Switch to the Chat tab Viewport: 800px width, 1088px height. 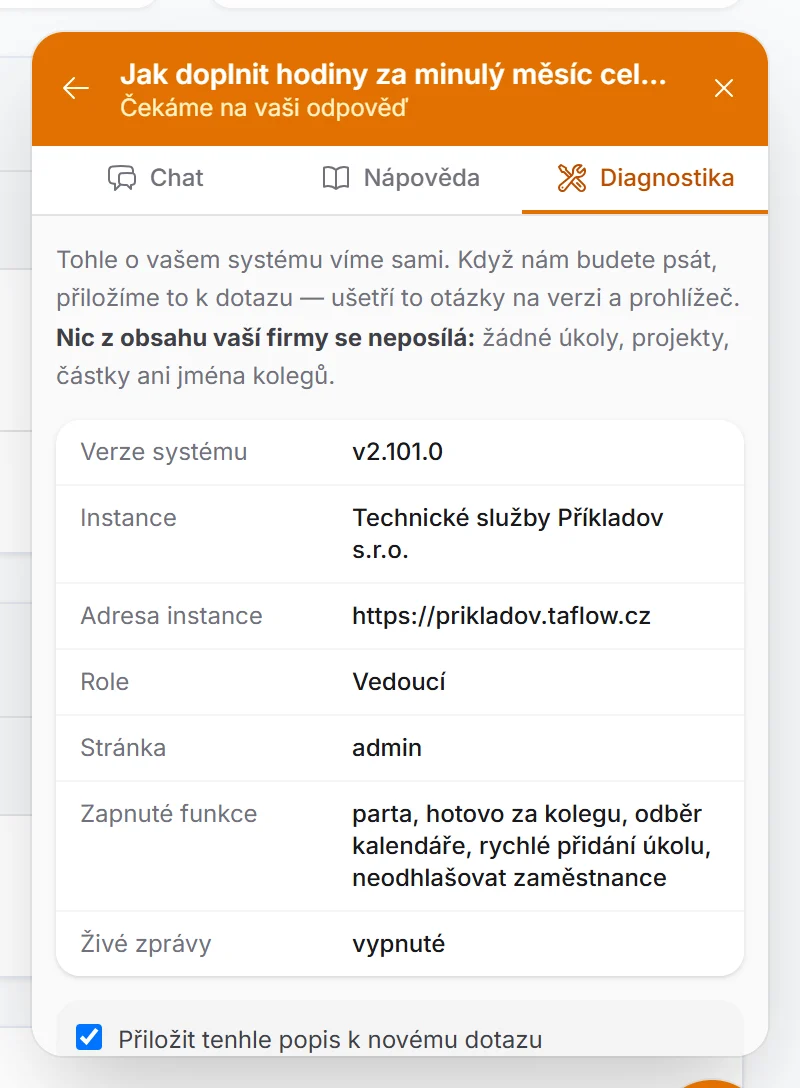(x=155, y=178)
